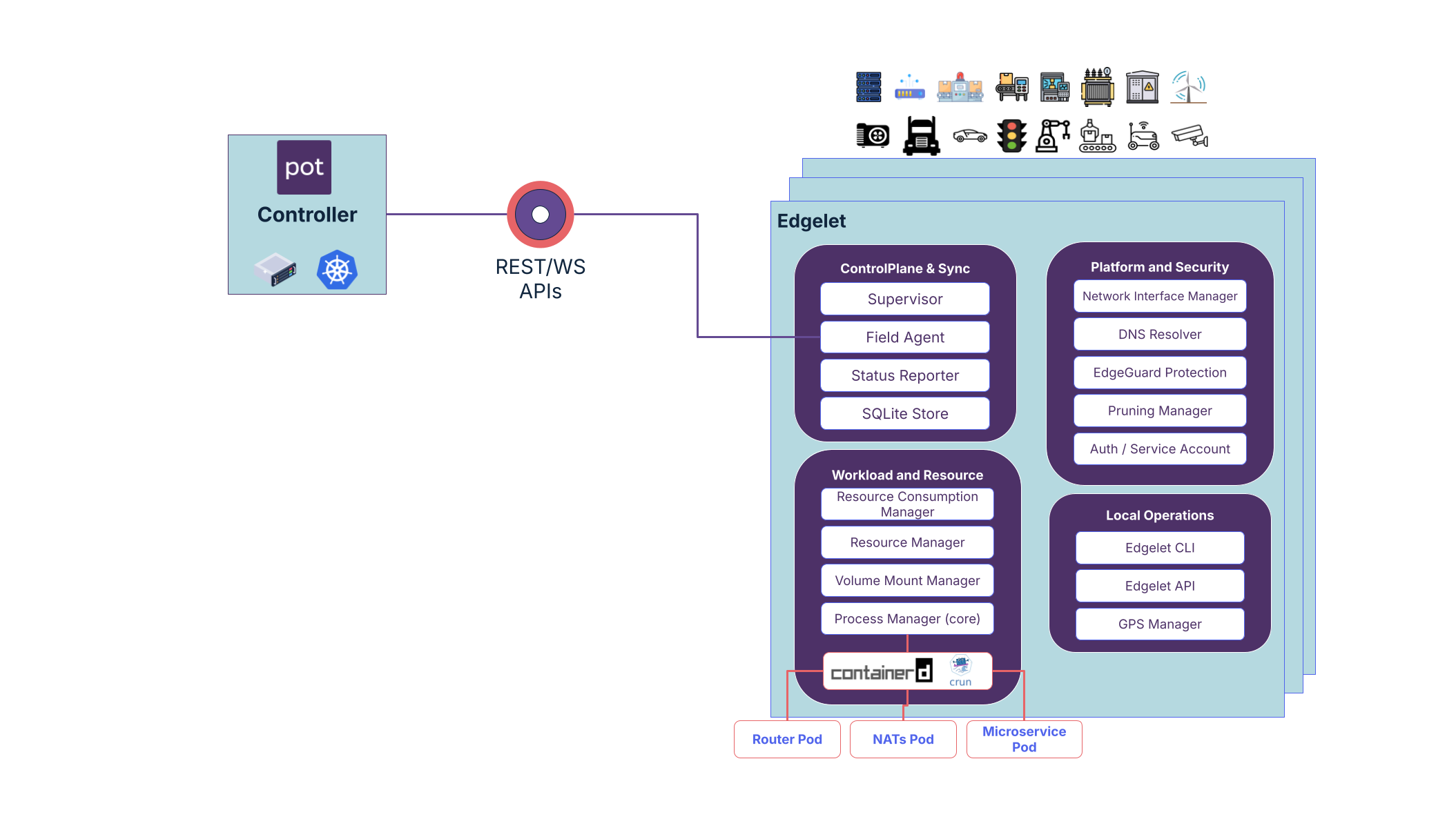1456x819 pixels.
Task: Select the Supervisor box
Action: click(905, 299)
